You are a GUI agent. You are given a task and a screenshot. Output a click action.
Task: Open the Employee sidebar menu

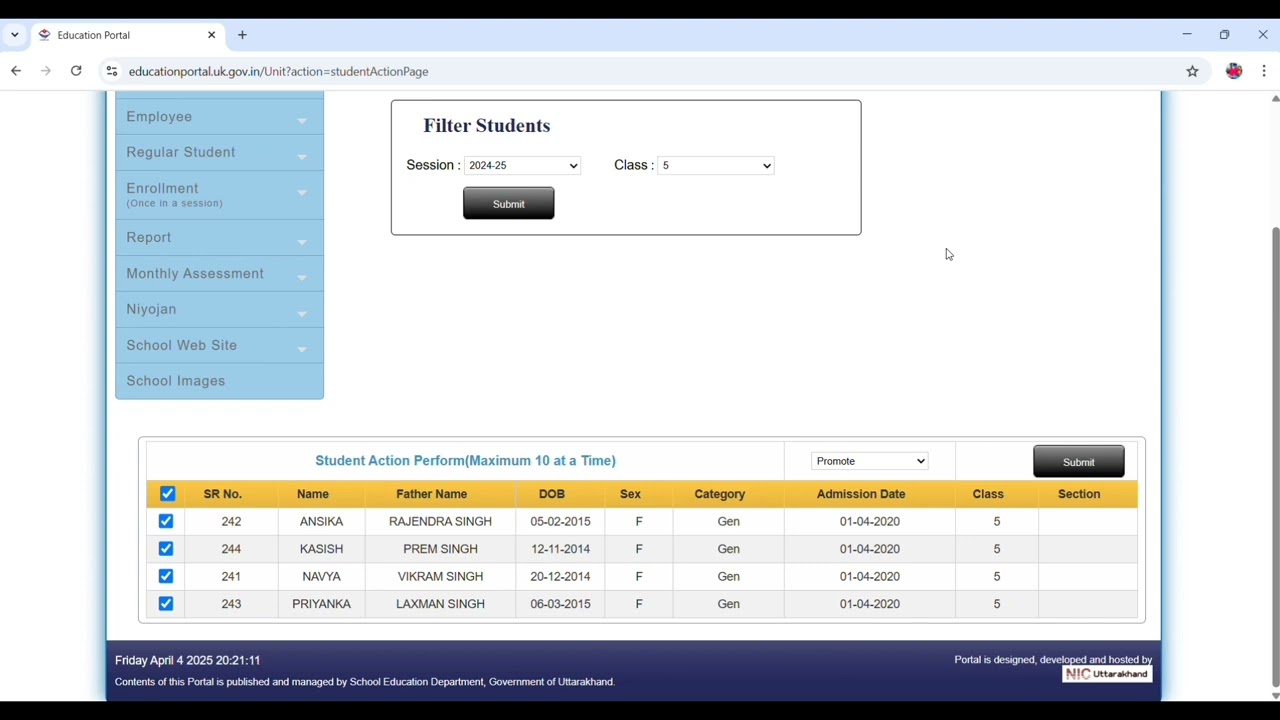click(x=219, y=117)
